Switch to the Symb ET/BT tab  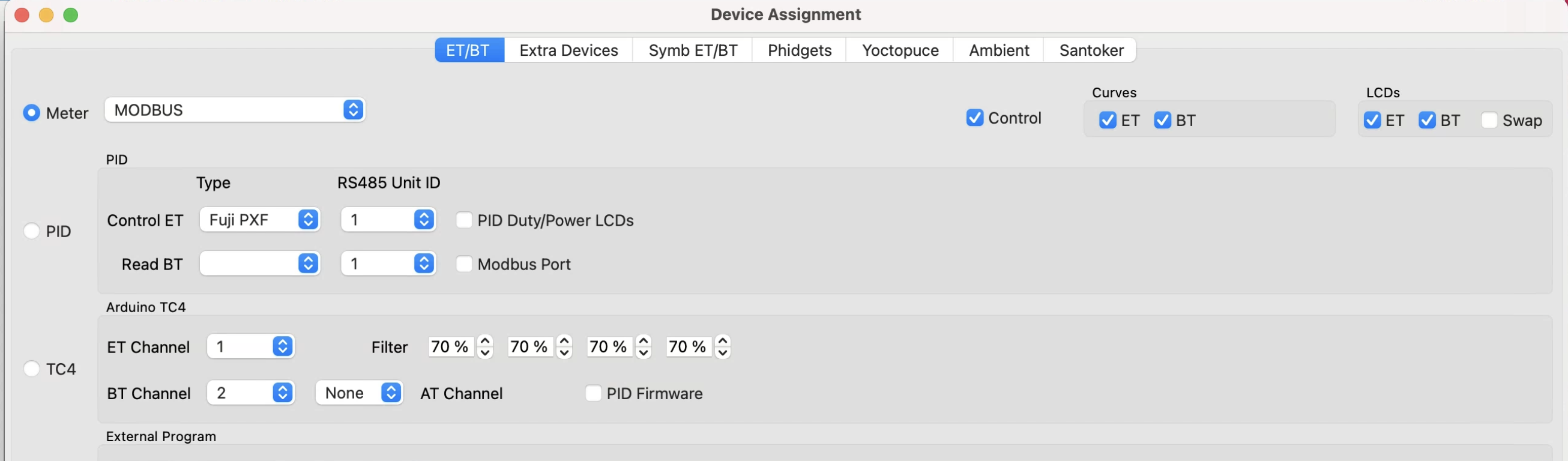tap(693, 50)
